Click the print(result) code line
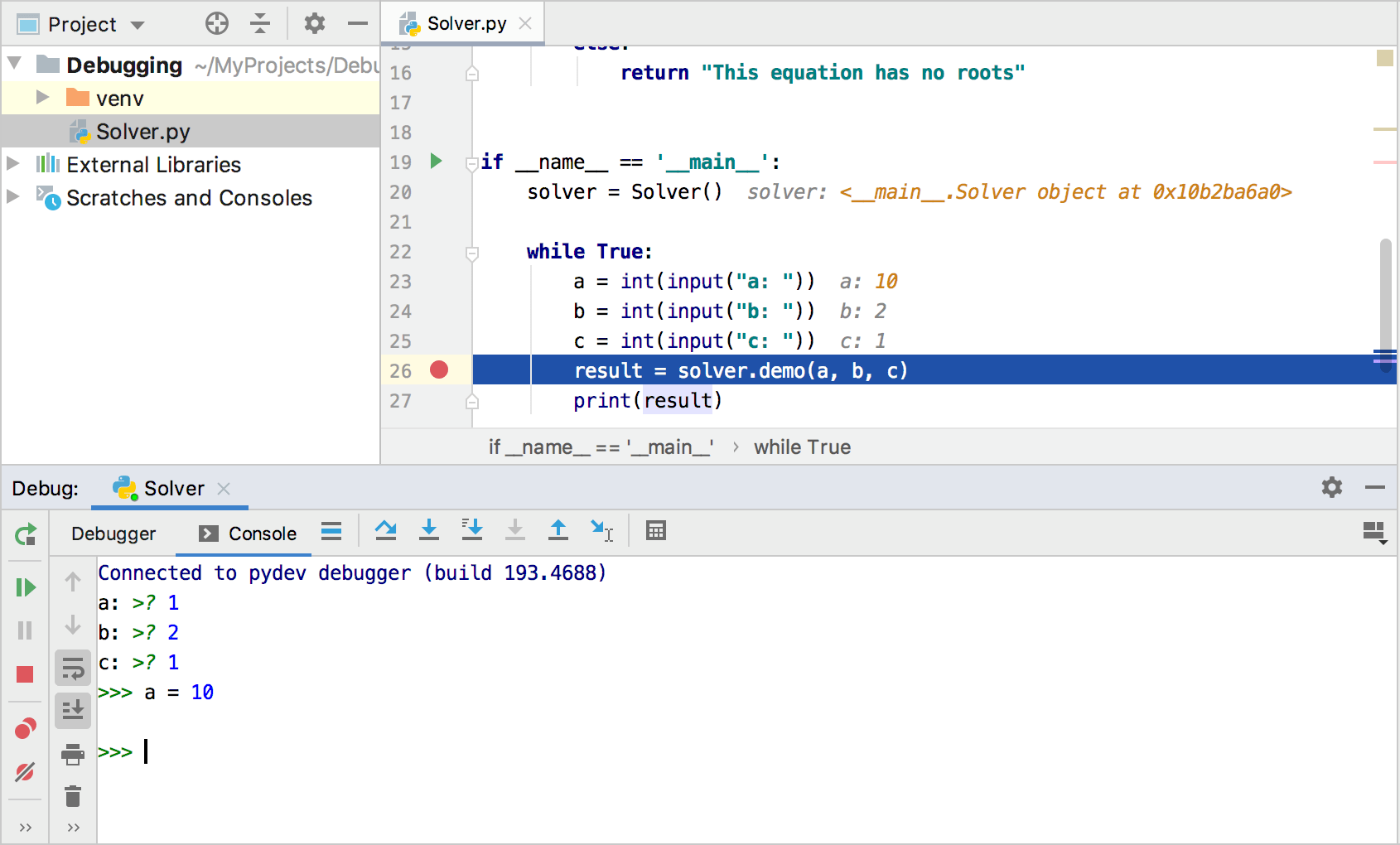Screen dimensions: 1400x845 [x=648, y=401]
